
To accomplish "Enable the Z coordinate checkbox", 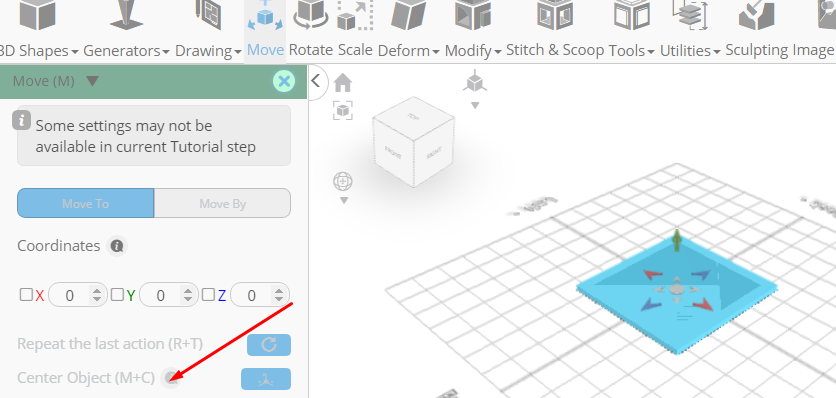I will click(208, 294).
